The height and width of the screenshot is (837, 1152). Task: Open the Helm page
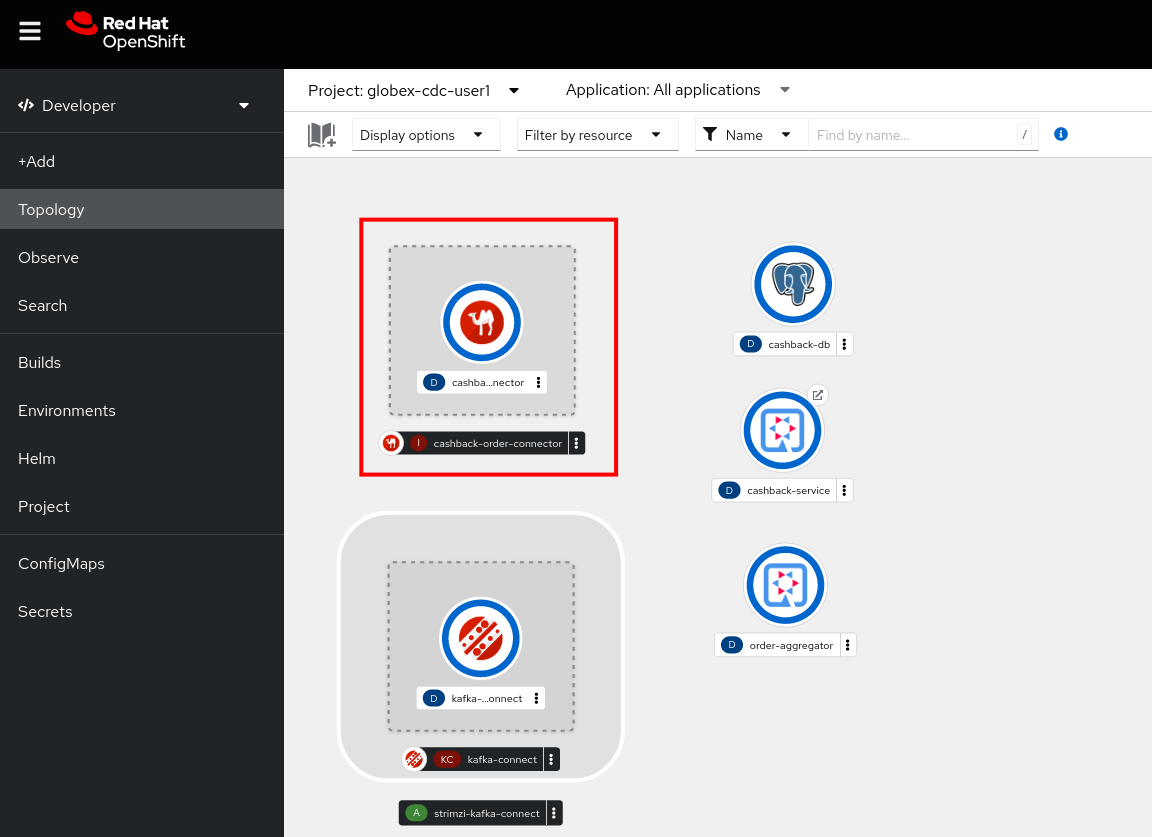click(142, 459)
